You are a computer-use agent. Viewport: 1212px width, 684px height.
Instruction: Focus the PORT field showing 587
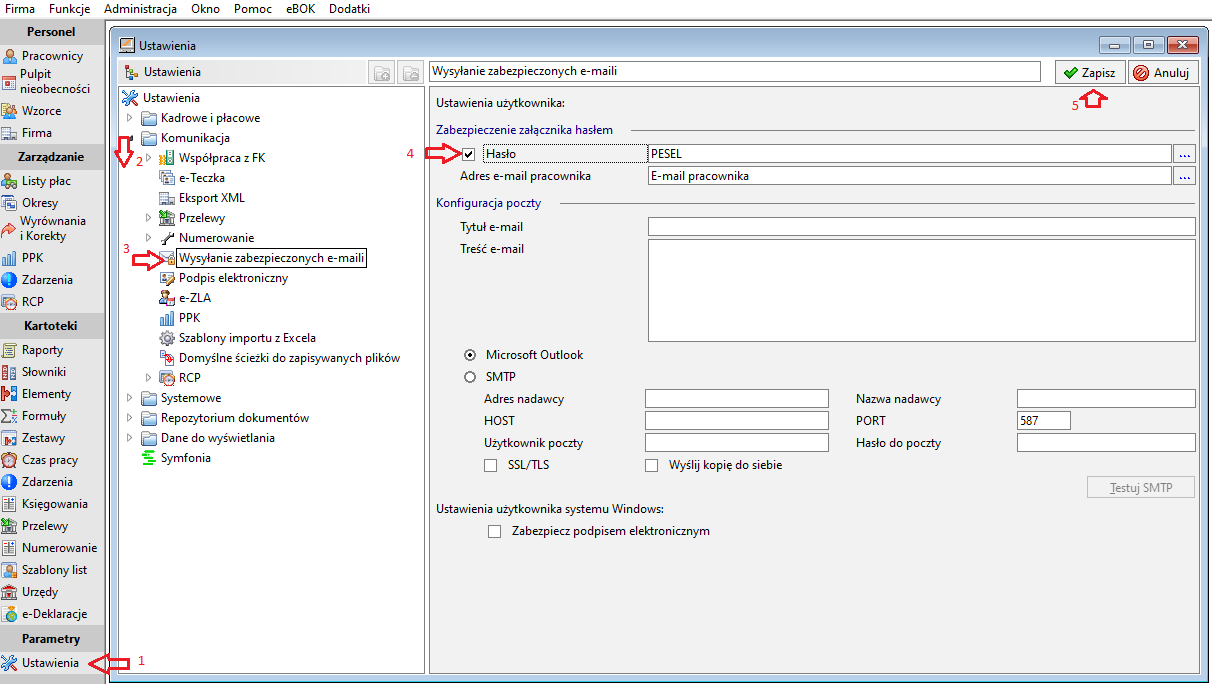click(x=1043, y=421)
